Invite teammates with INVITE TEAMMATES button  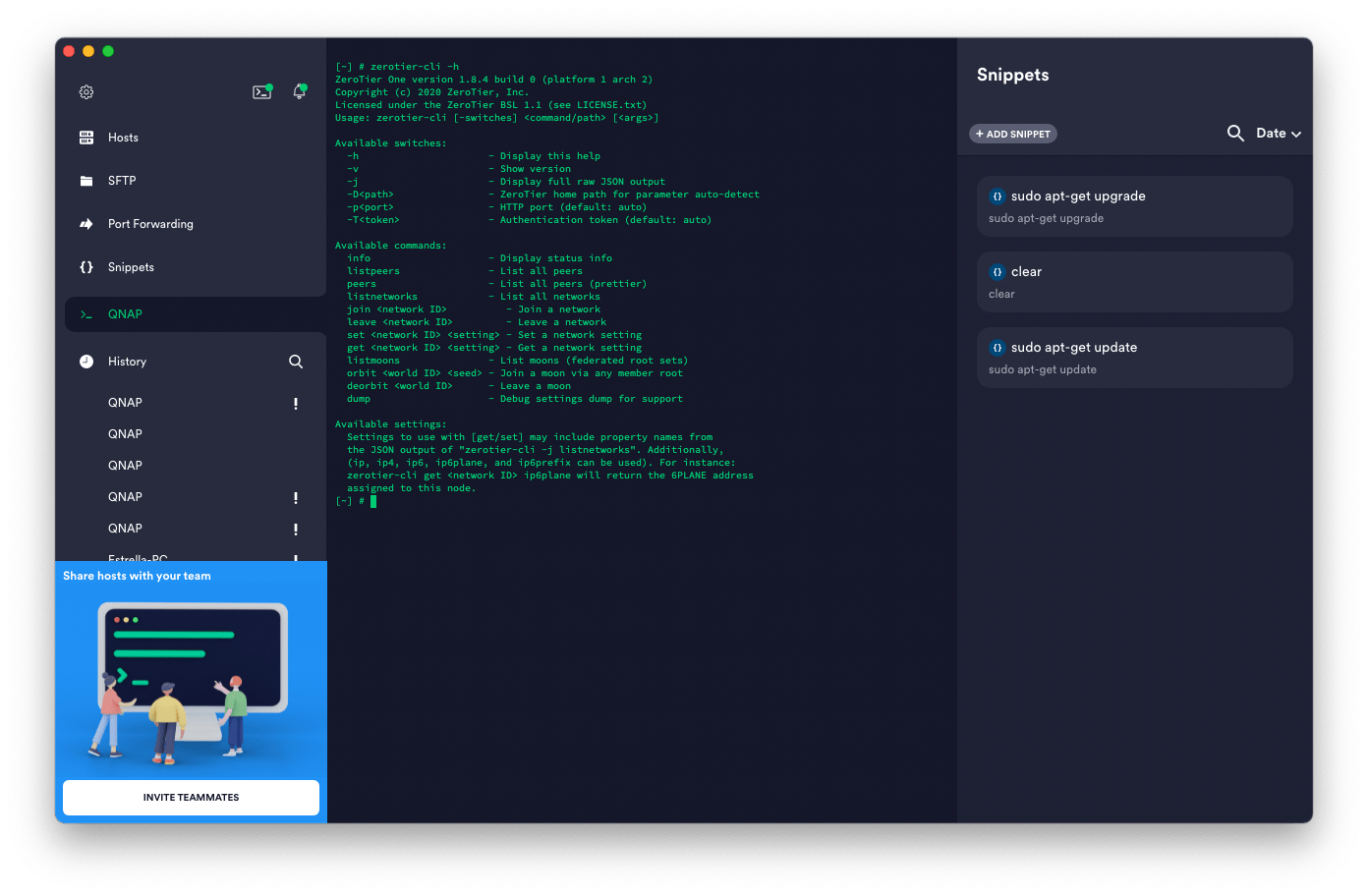tap(191, 798)
